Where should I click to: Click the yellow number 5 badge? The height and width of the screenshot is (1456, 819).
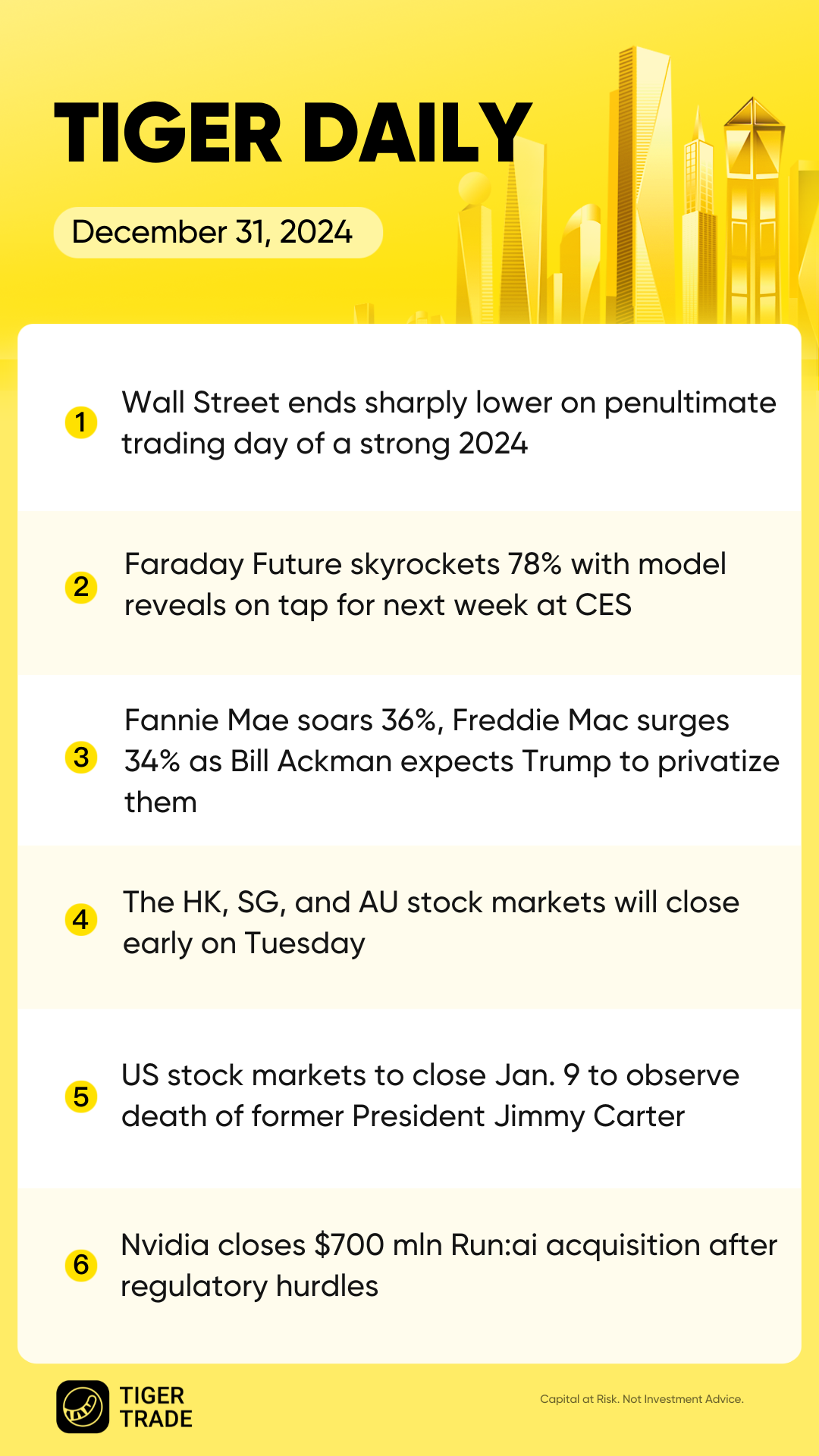[x=81, y=1097]
